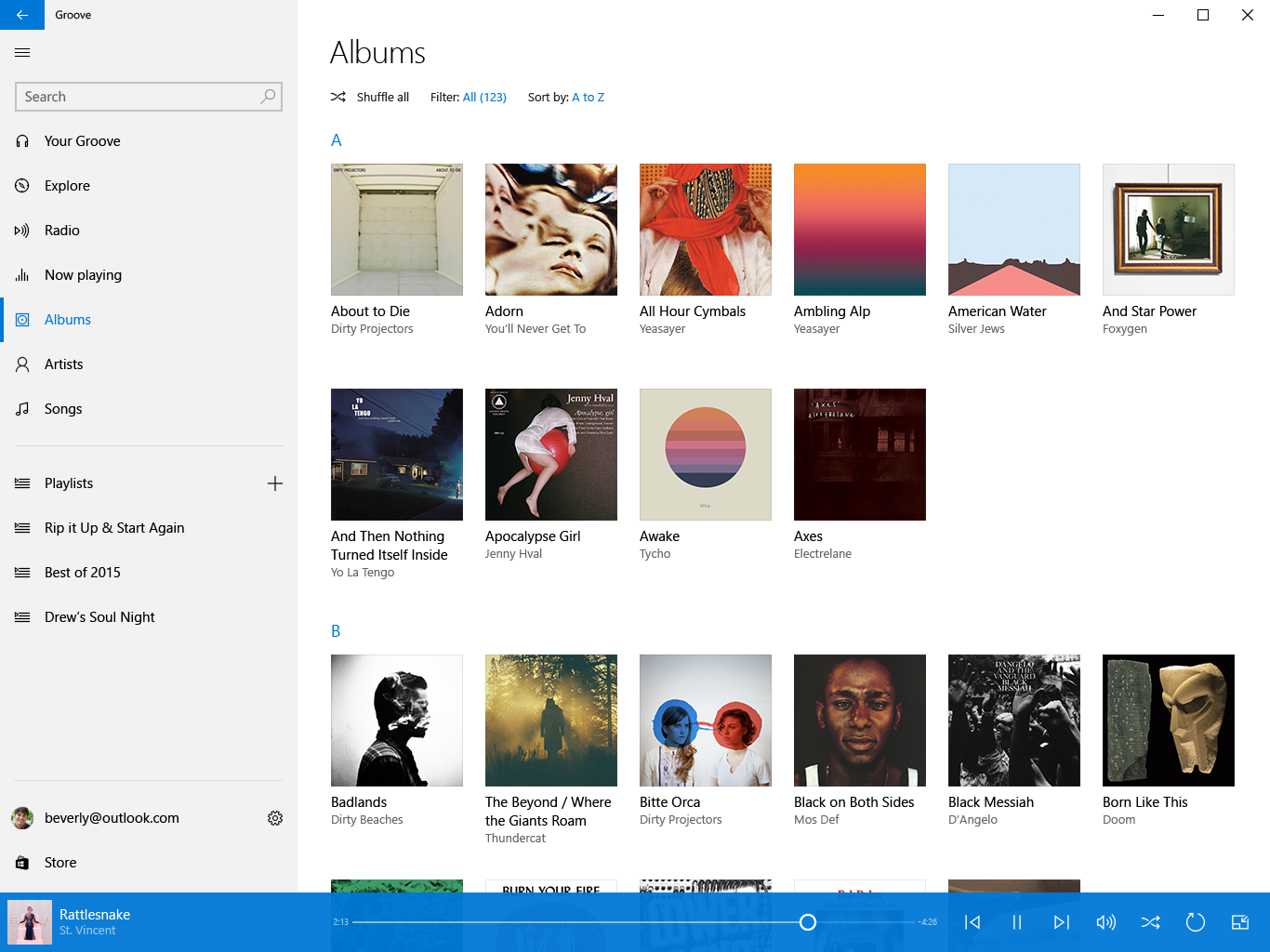Image resolution: width=1270 pixels, height=952 pixels.
Task: Open beverly@outlook.com account
Action: coord(149,818)
